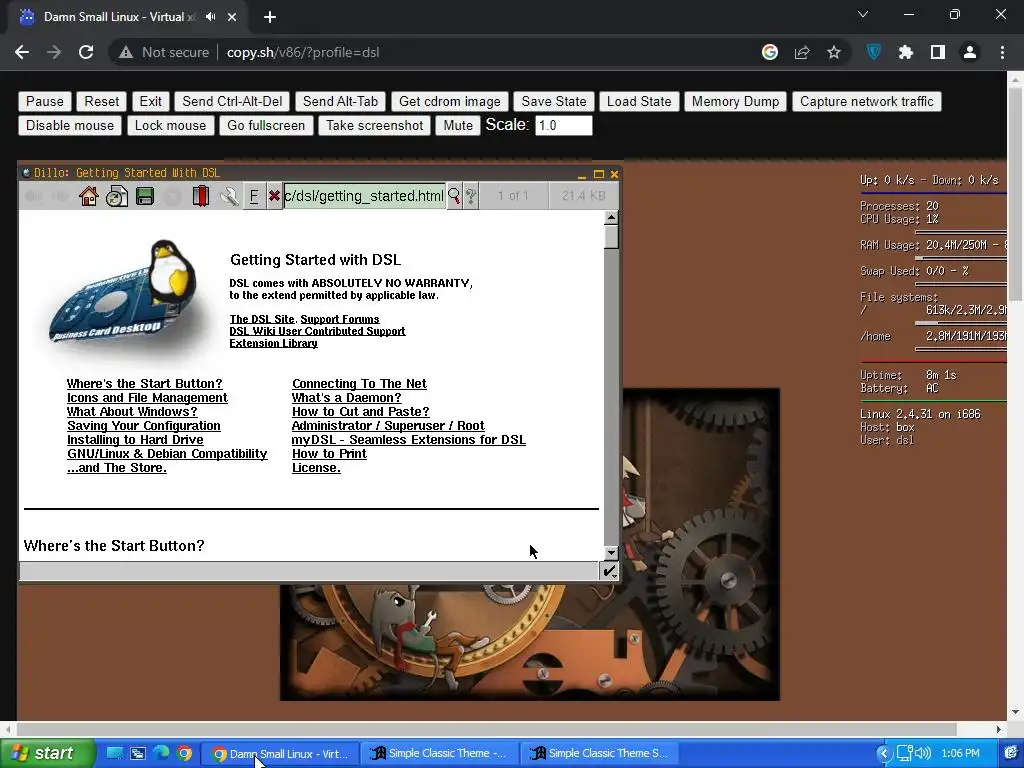
Task: Click Lock mouse button
Action: 170,125
